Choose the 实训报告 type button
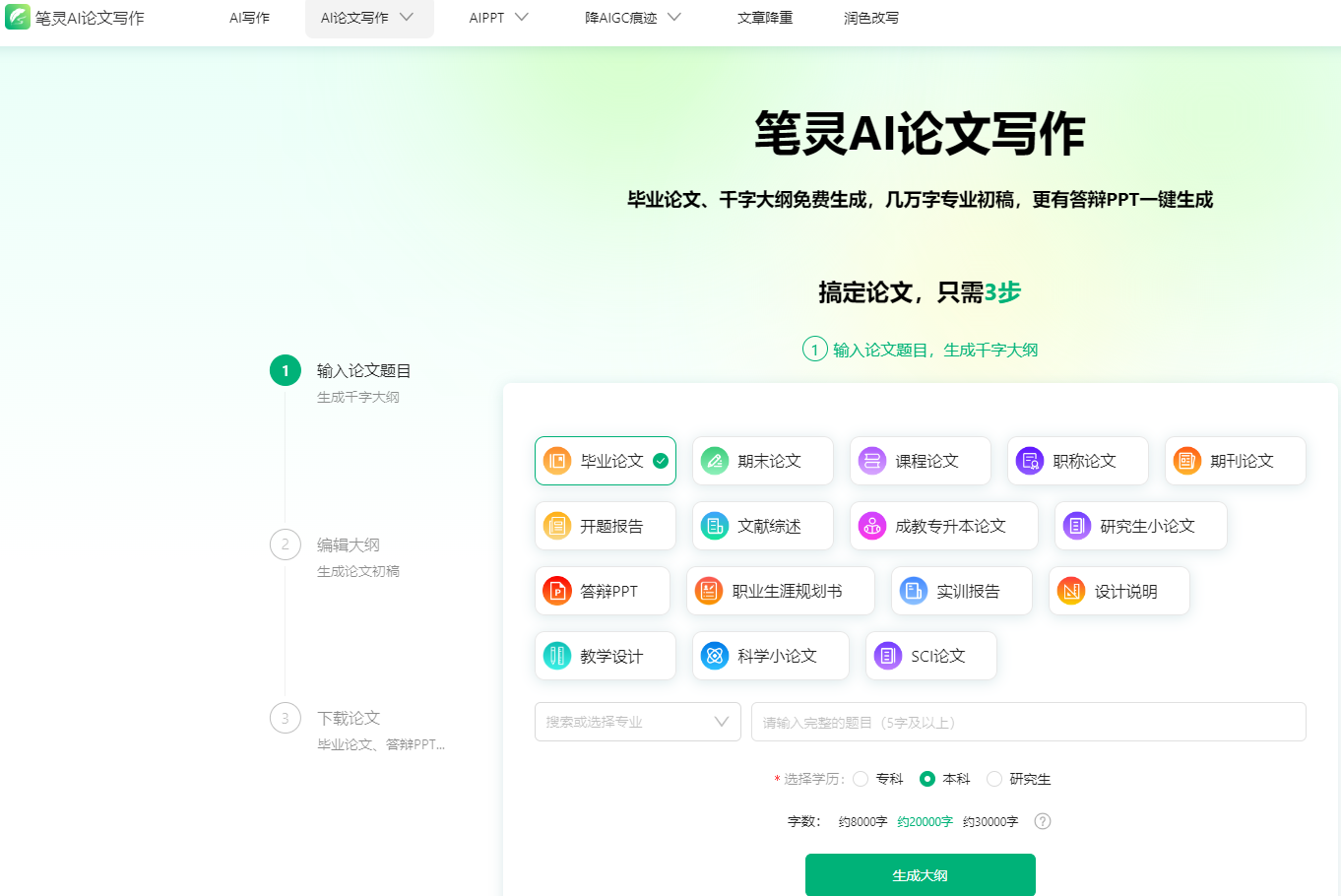This screenshot has height=896, width=1341. tap(962, 591)
